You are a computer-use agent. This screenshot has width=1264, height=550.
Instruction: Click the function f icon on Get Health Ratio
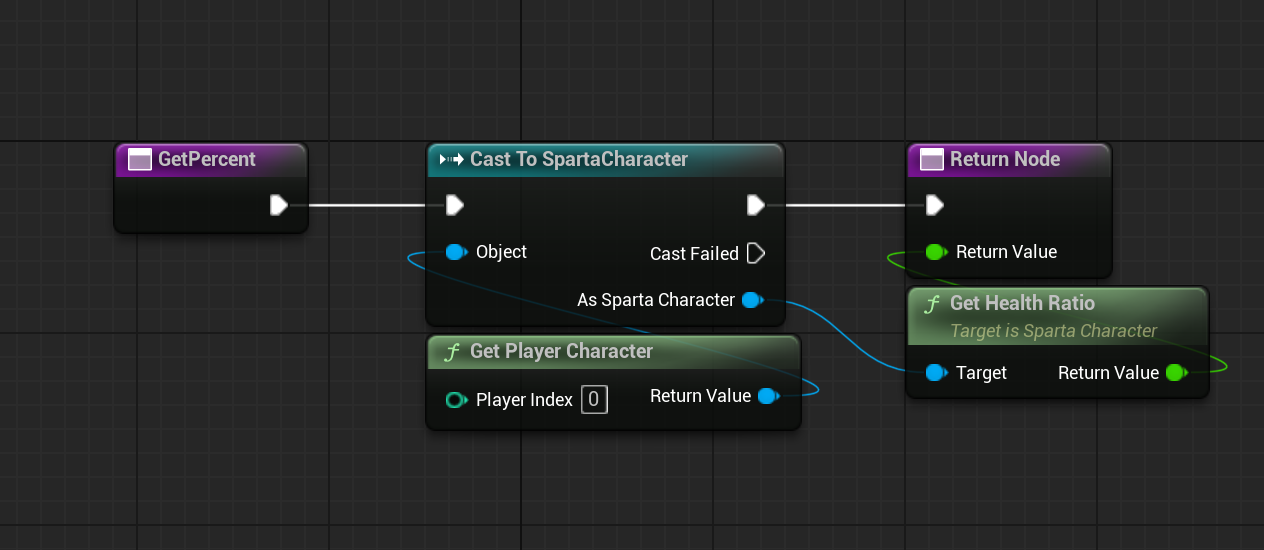pos(933,303)
